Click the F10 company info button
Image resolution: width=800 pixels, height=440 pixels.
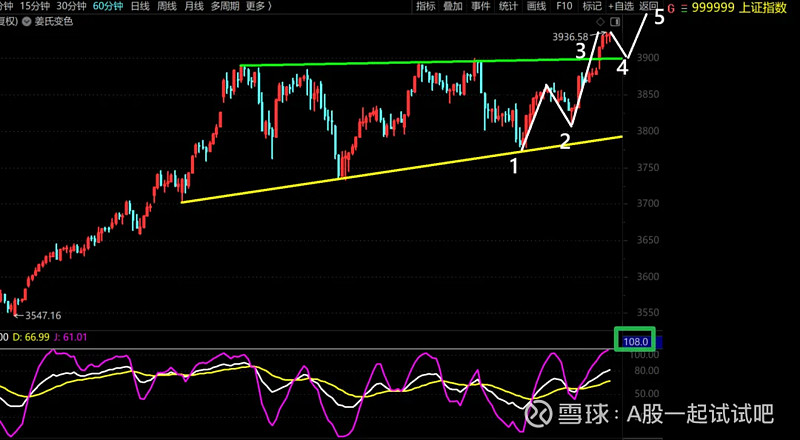[564, 6]
